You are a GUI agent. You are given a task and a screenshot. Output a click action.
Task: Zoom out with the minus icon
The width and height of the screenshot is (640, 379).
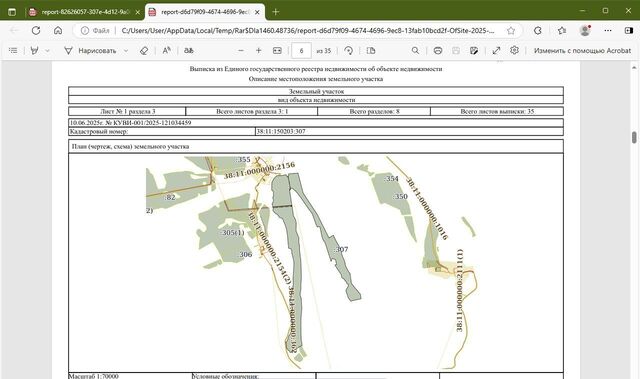click(241, 51)
